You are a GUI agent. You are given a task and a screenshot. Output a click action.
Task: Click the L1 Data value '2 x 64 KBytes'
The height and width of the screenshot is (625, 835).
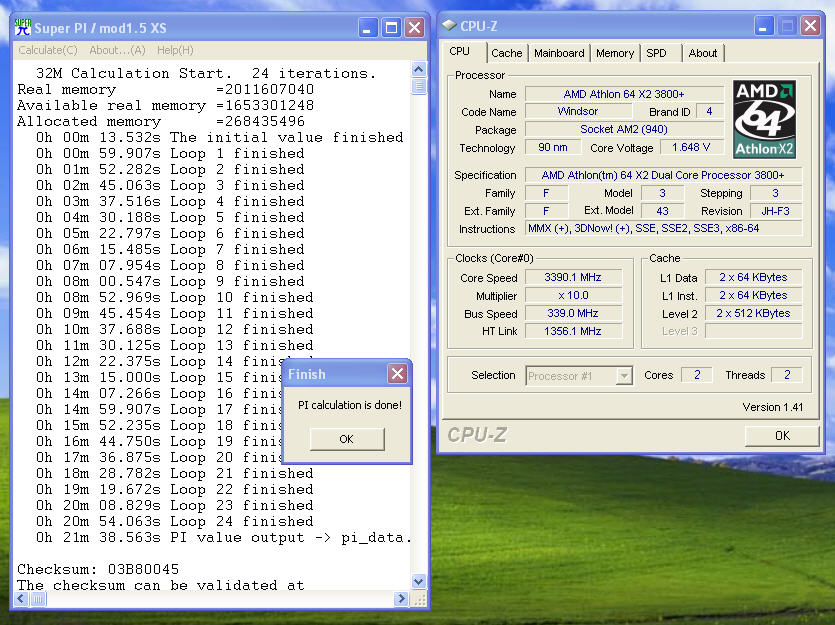tap(754, 277)
